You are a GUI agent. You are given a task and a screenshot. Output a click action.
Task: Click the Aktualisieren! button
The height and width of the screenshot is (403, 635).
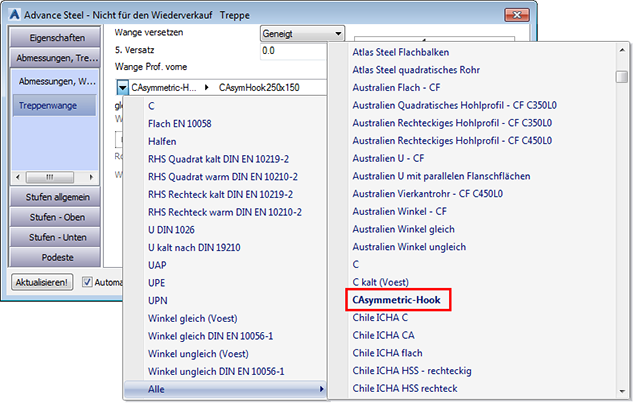[x=42, y=282]
